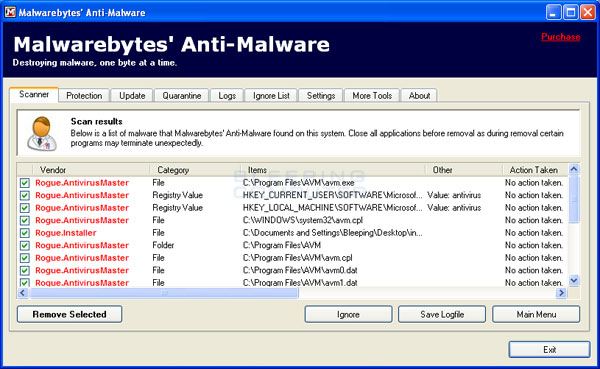Switch to the Scanner tab
600x369 pixels.
pyautogui.click(x=34, y=95)
